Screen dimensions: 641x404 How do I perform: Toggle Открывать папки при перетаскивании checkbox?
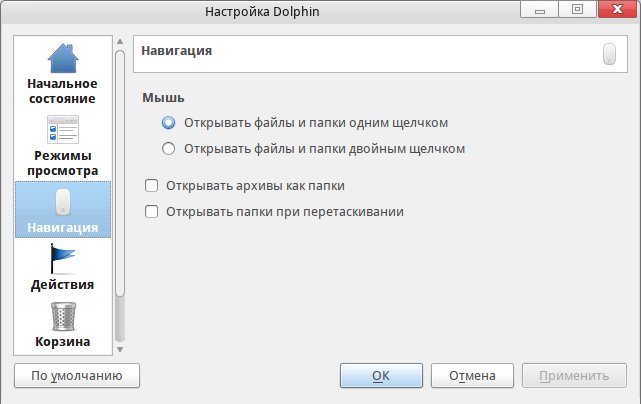point(152,211)
